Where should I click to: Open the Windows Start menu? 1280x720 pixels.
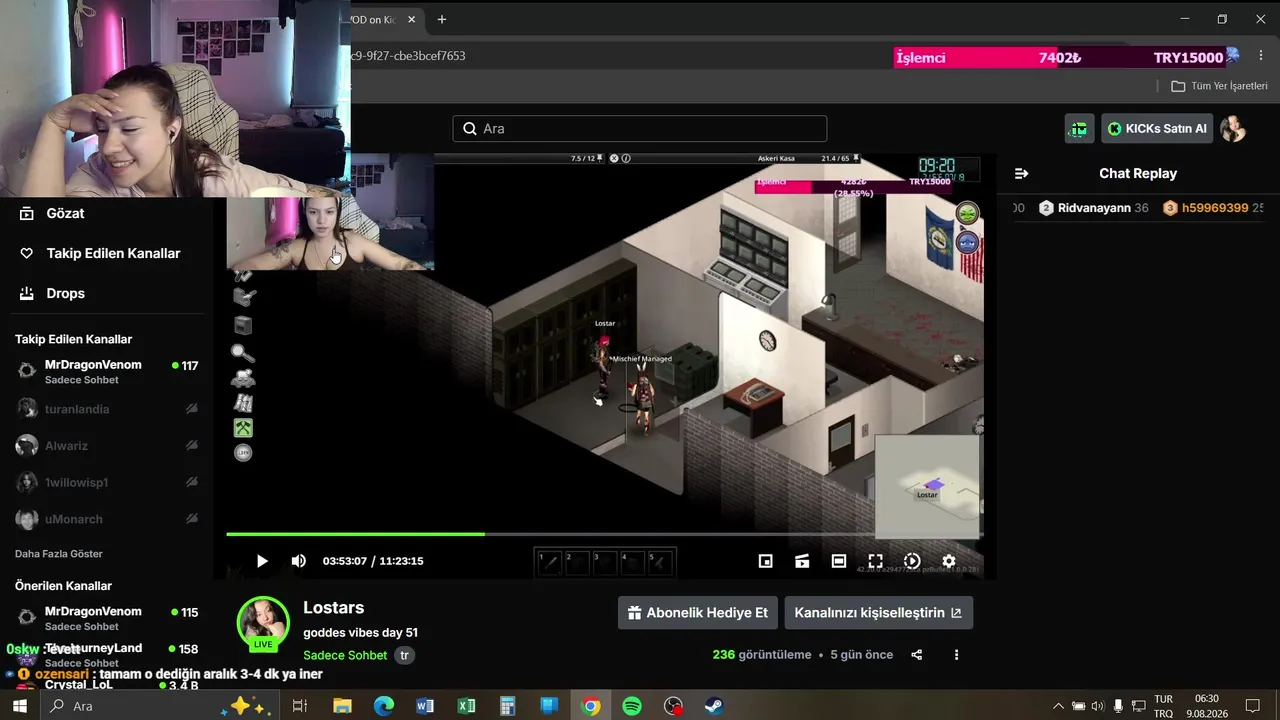pos(20,706)
